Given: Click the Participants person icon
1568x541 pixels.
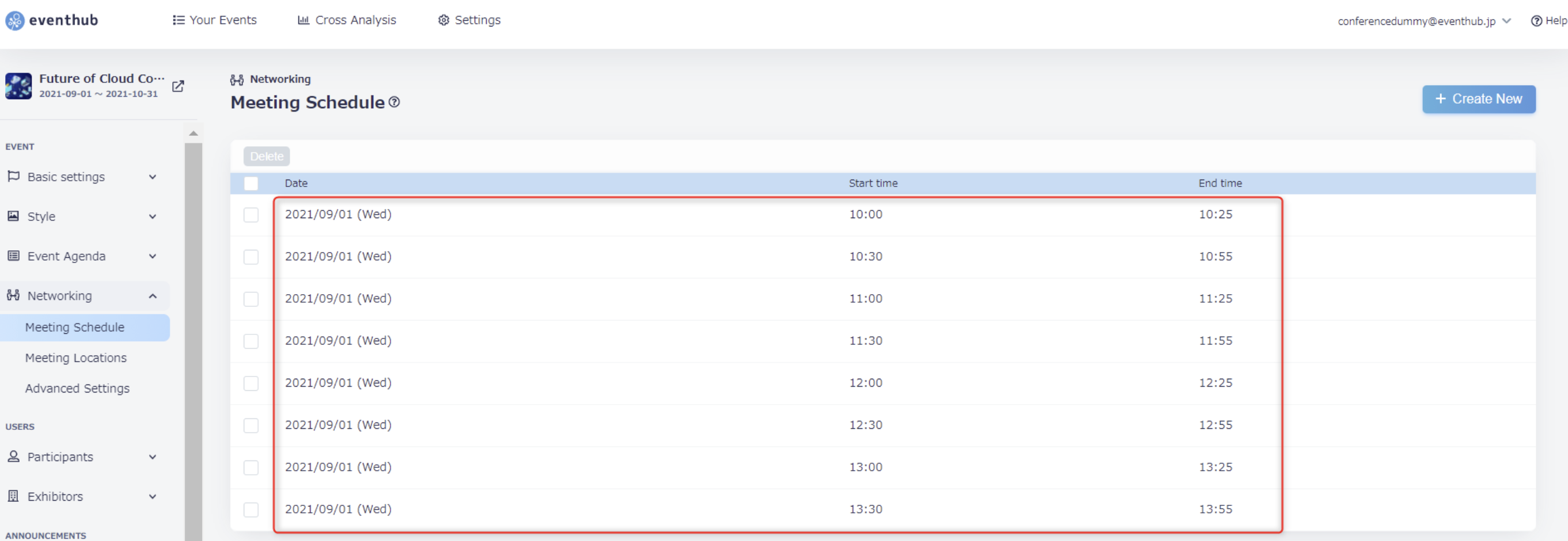Looking at the screenshot, I should pos(13,456).
